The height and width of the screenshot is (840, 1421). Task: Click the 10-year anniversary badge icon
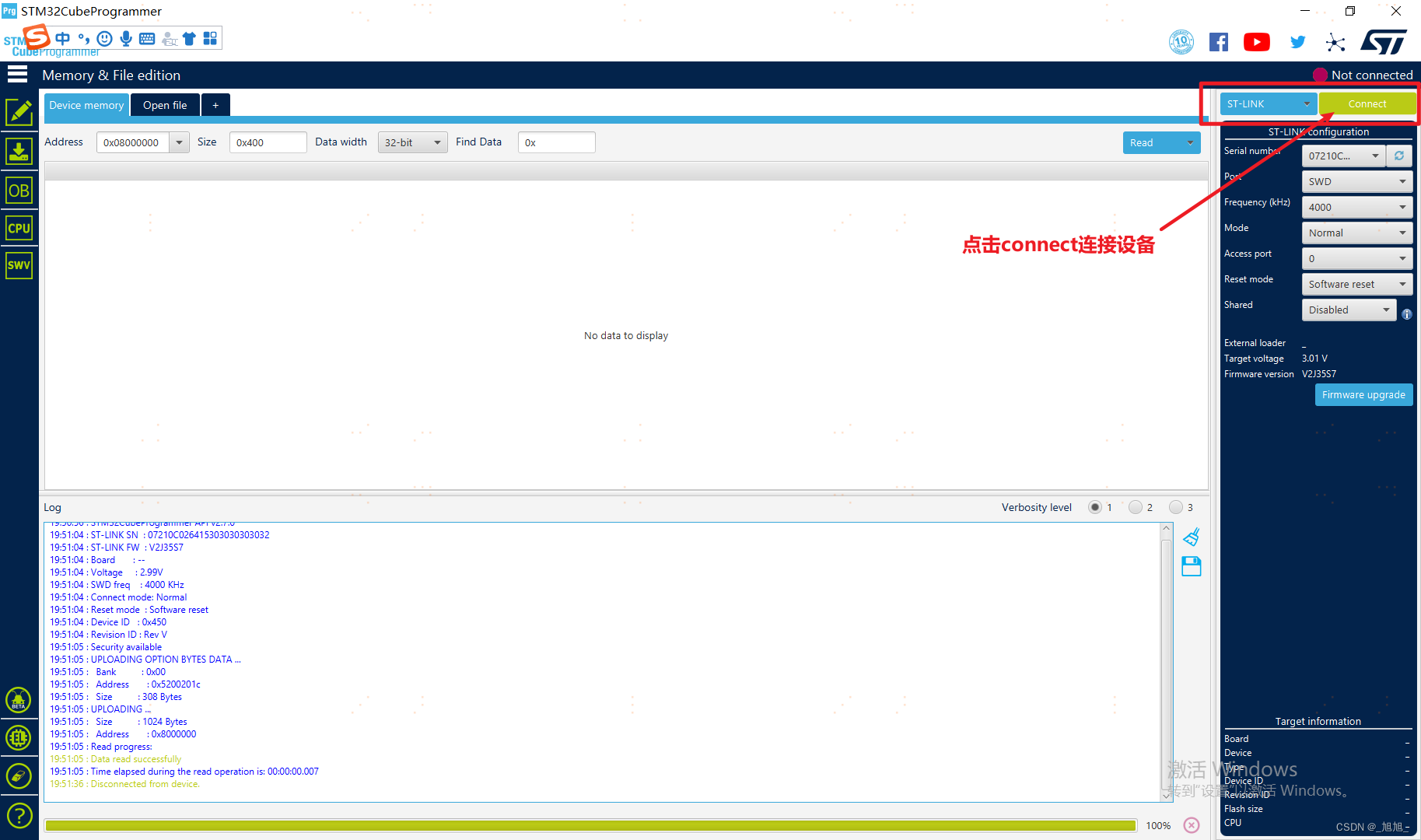click(1181, 42)
